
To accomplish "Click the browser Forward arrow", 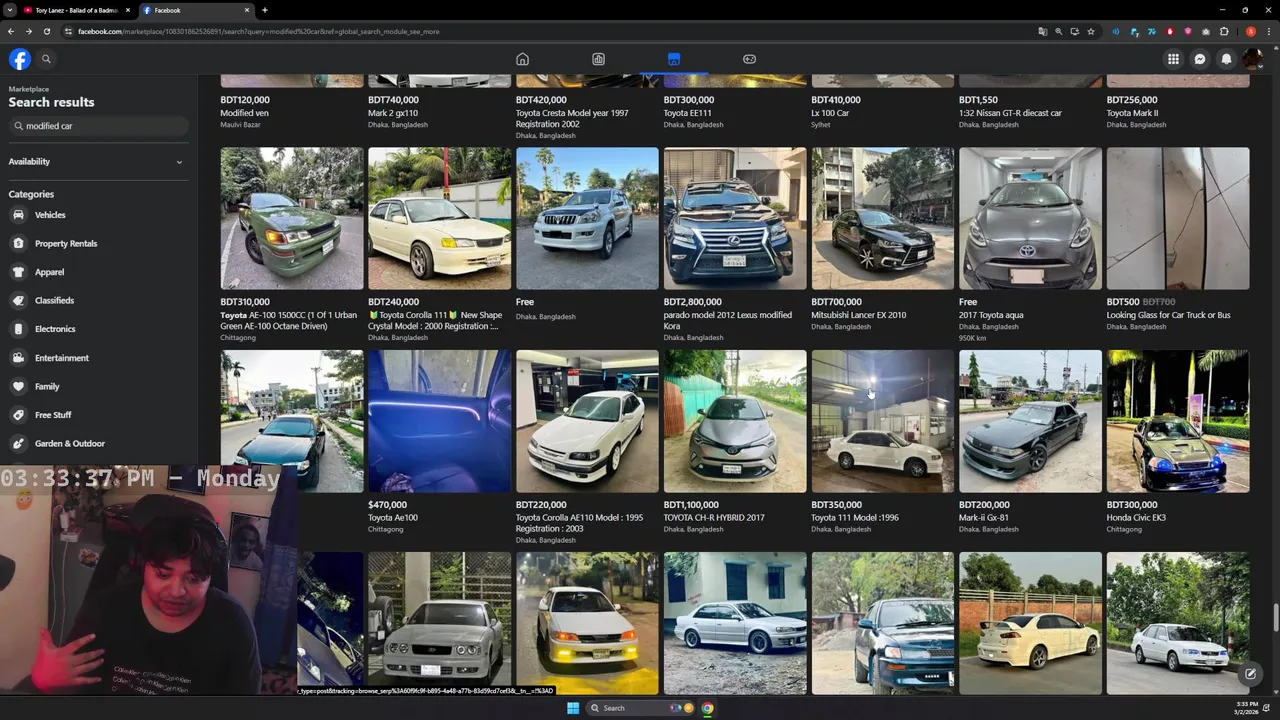I will tap(28, 31).
